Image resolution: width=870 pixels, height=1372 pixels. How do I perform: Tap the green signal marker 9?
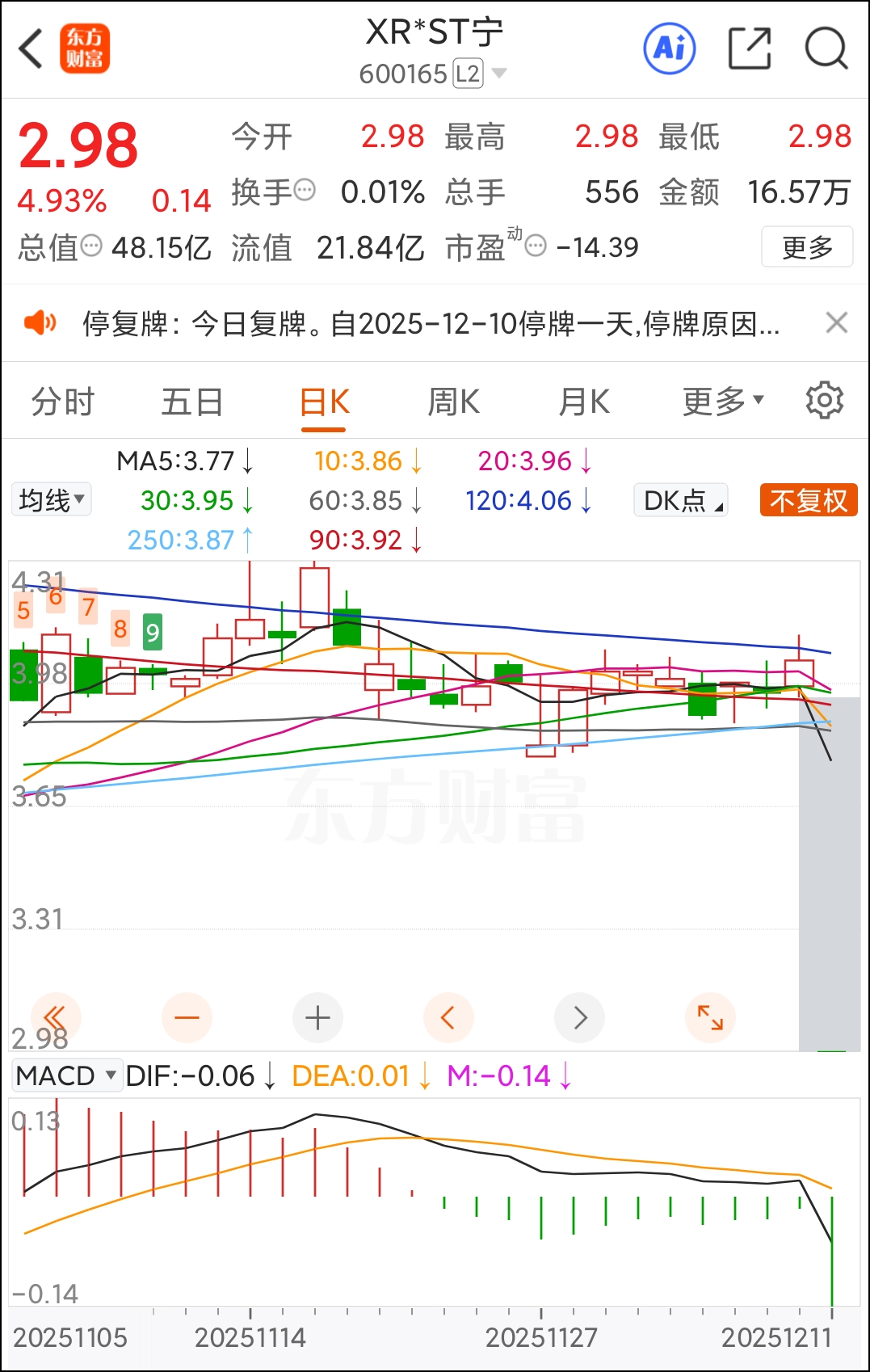(x=153, y=632)
